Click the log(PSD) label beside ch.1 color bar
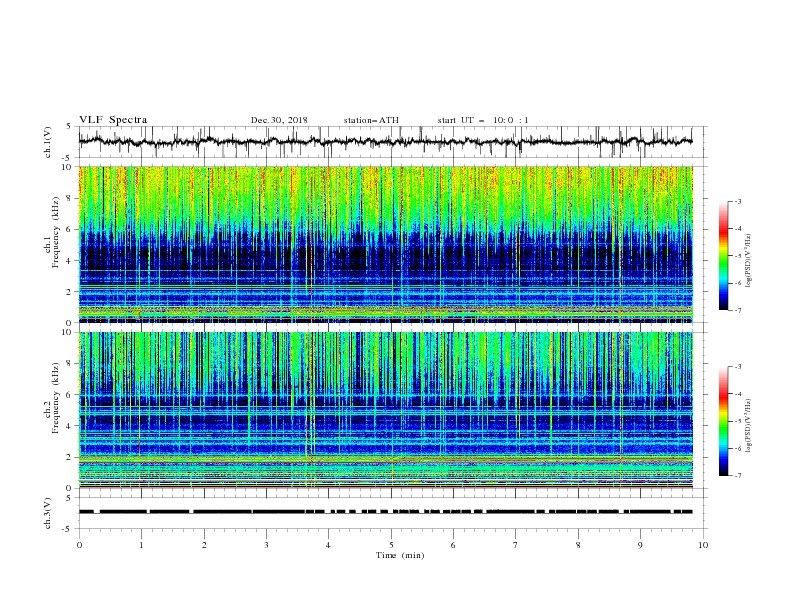792x612 pixels. point(749,261)
